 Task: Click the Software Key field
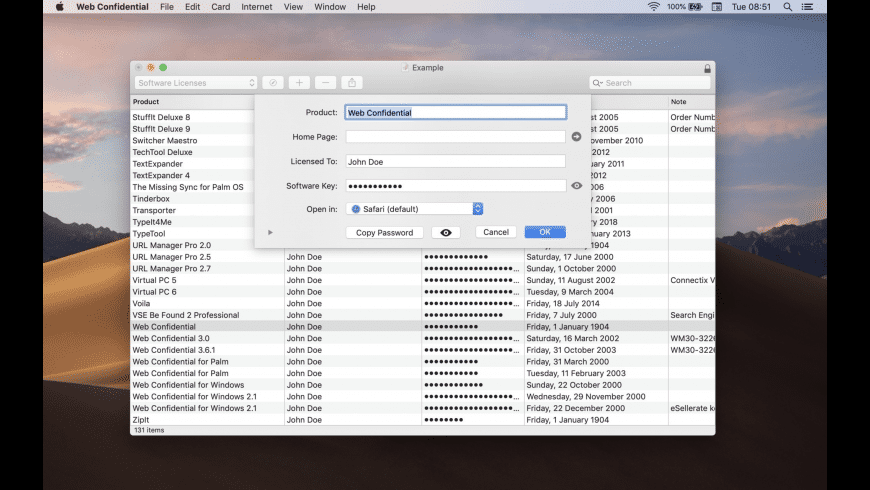456,186
